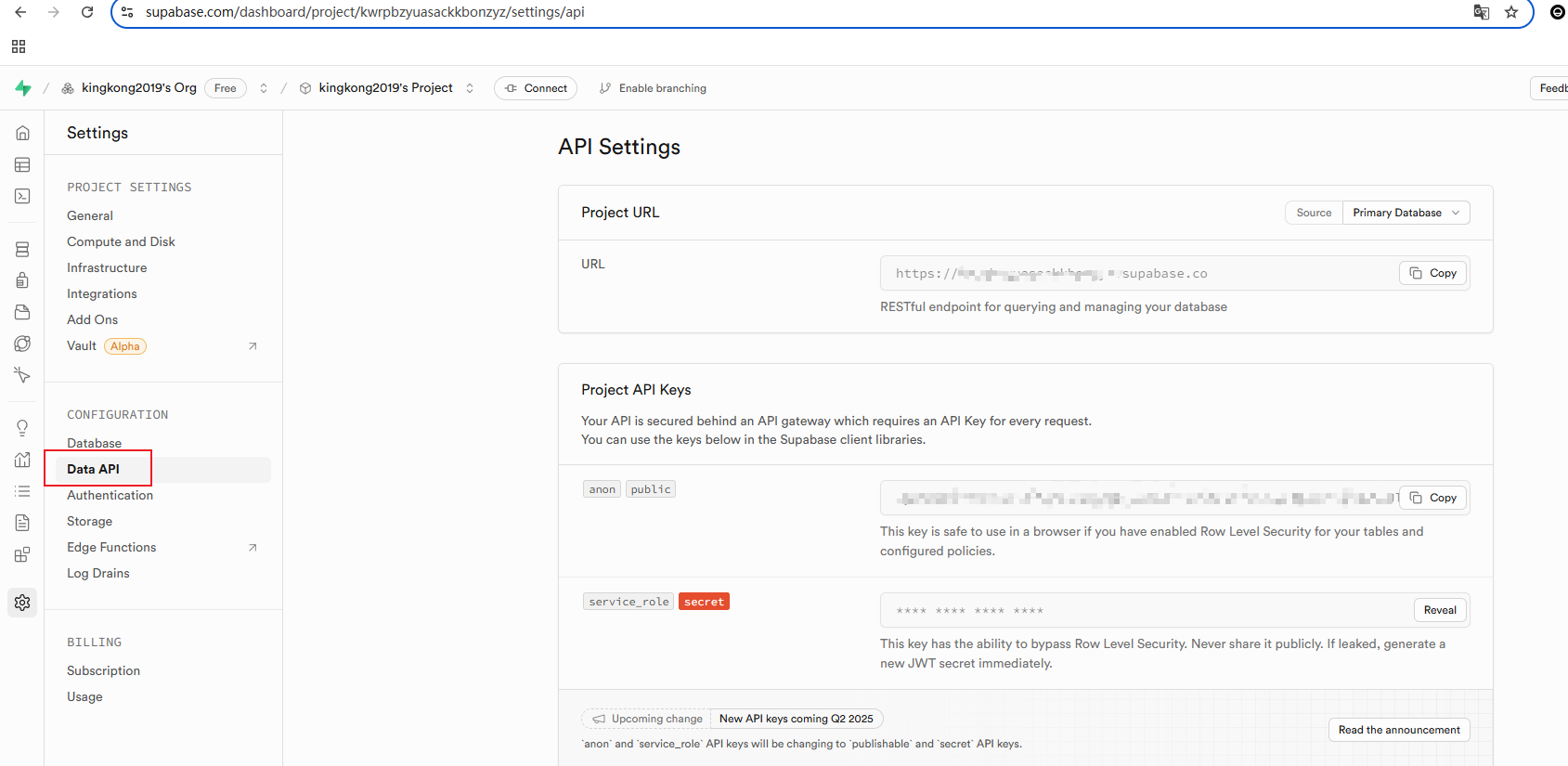Click the Free plan badge
This screenshot has width=1568, height=766.
(225, 88)
